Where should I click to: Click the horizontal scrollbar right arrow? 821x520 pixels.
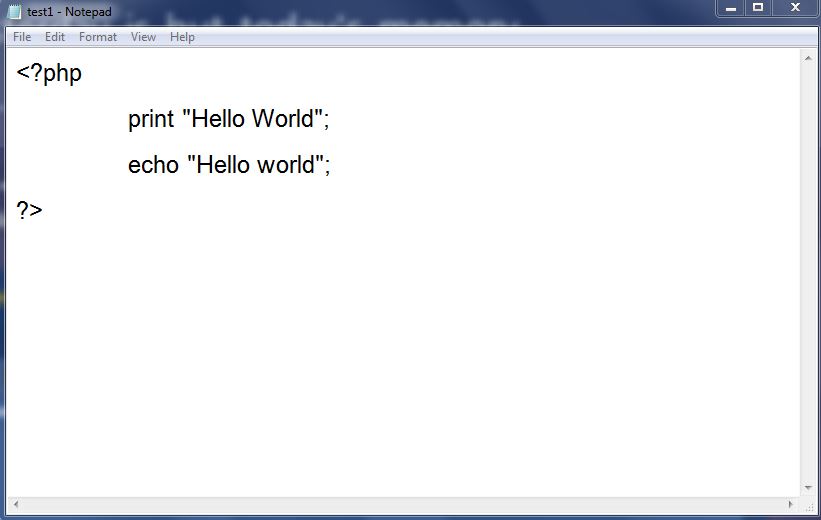(791, 504)
